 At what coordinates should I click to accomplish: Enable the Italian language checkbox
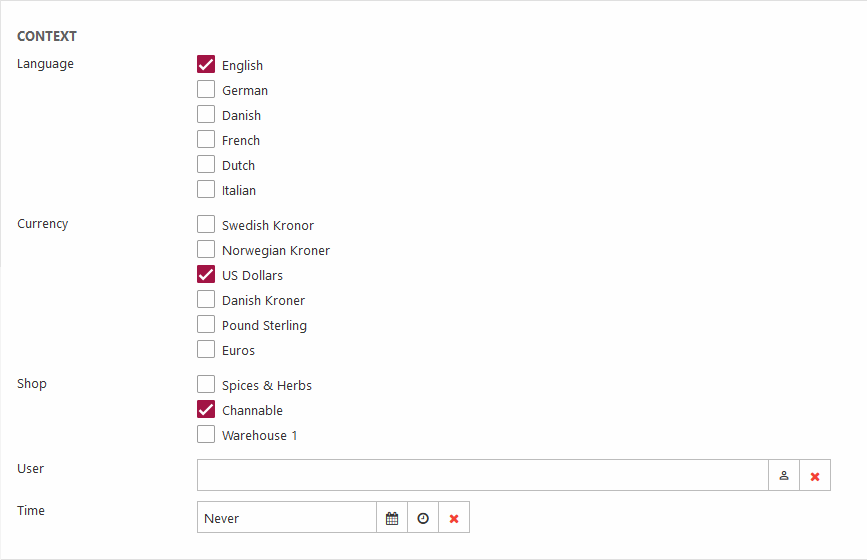(x=206, y=190)
